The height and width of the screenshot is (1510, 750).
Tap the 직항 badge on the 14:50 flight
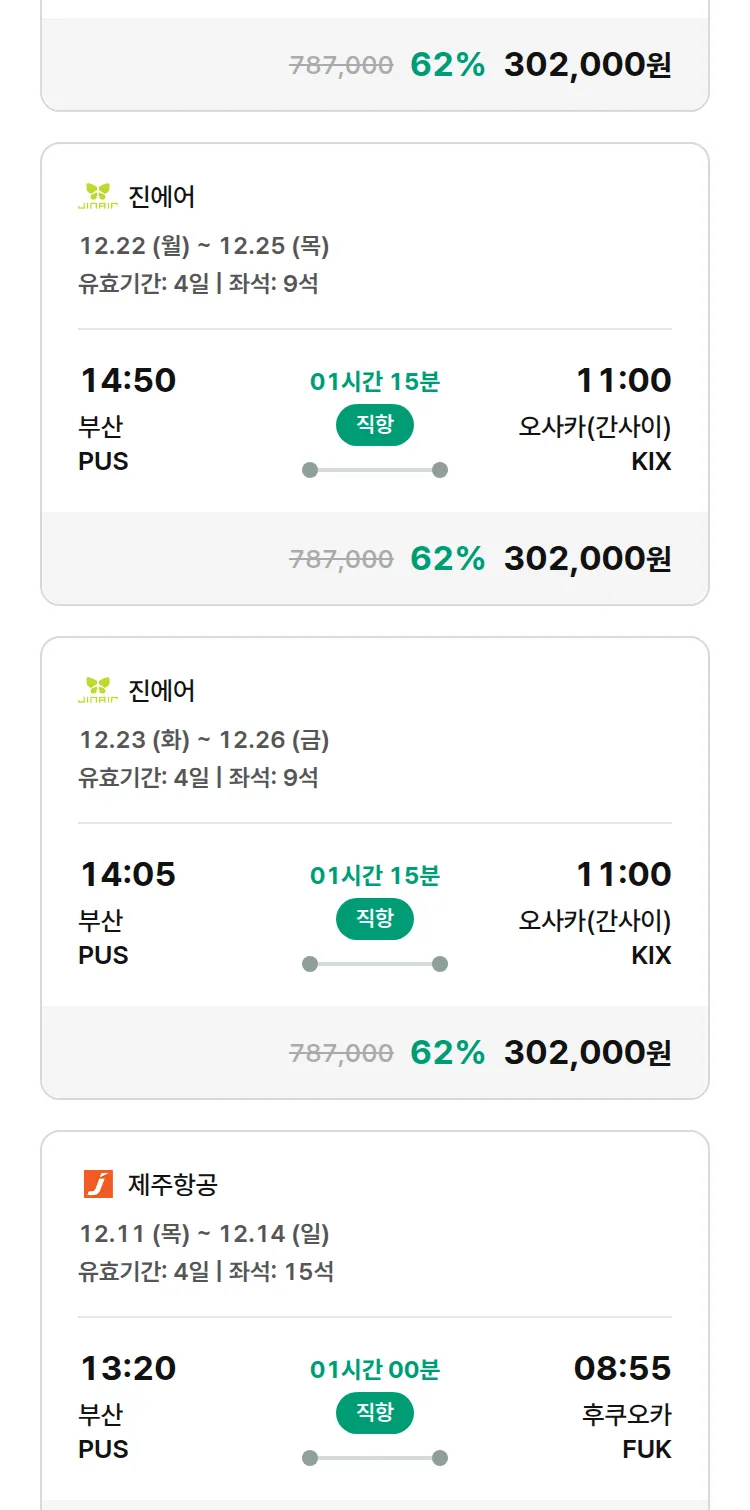375,425
